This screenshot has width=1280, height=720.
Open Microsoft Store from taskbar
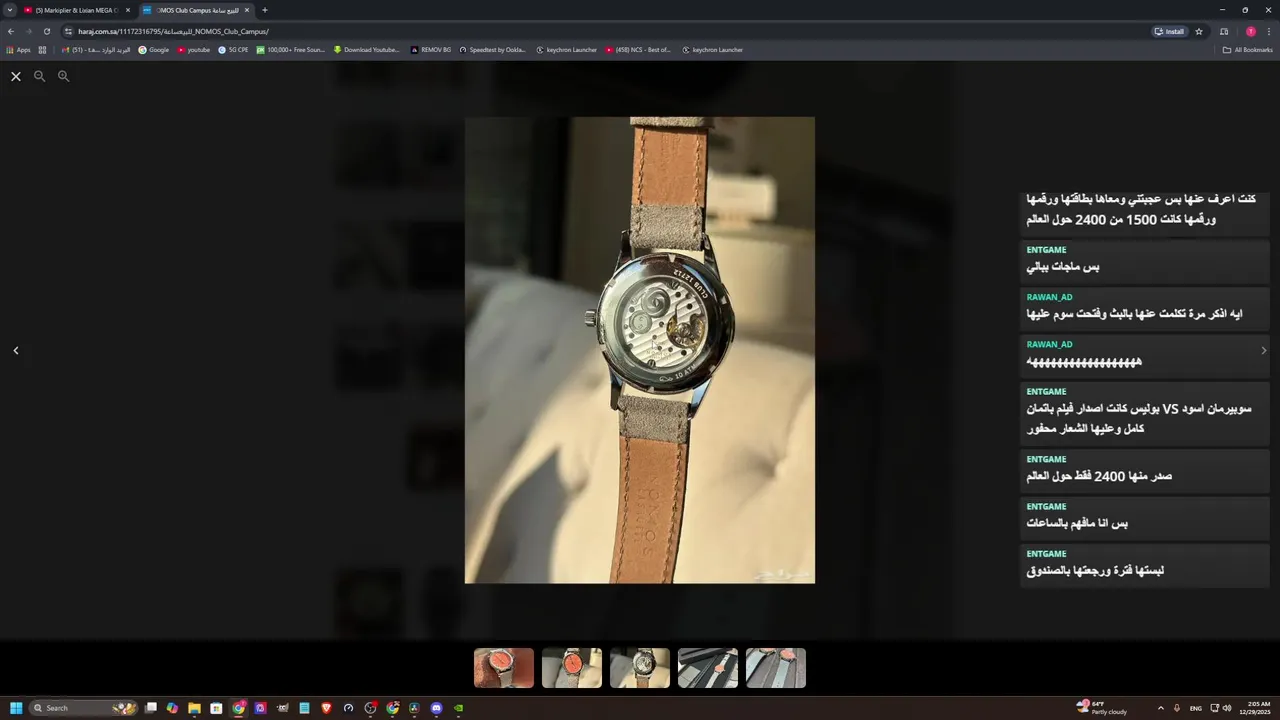pyautogui.click(x=216, y=708)
